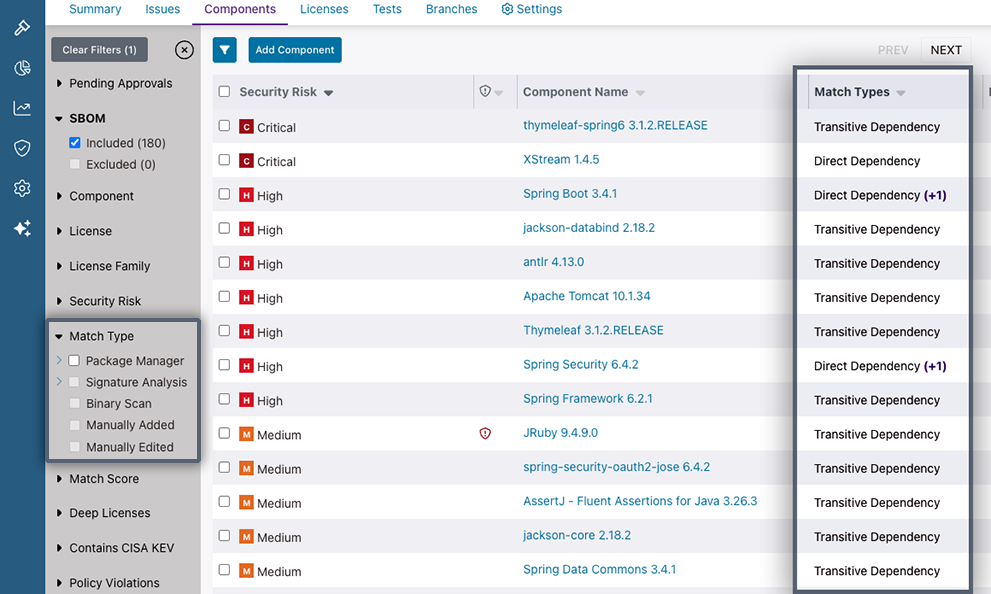Expand the Deep Licenses filter
Screen dimensions: 991x594
[x=59, y=513]
